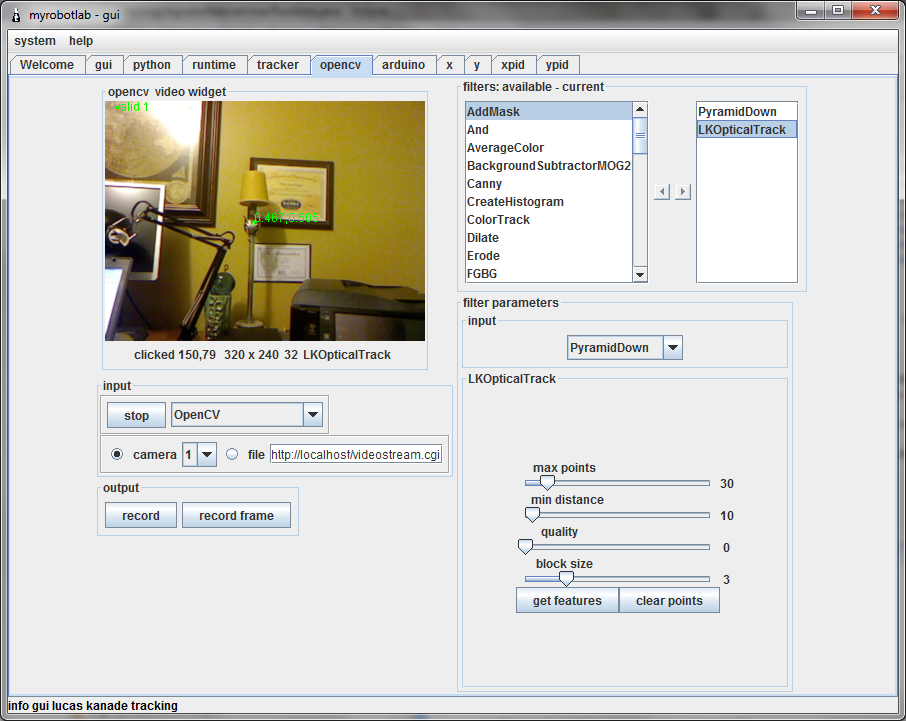Screen dimensions: 906x721
Task: Switch to the arduino tab
Action: [403, 65]
